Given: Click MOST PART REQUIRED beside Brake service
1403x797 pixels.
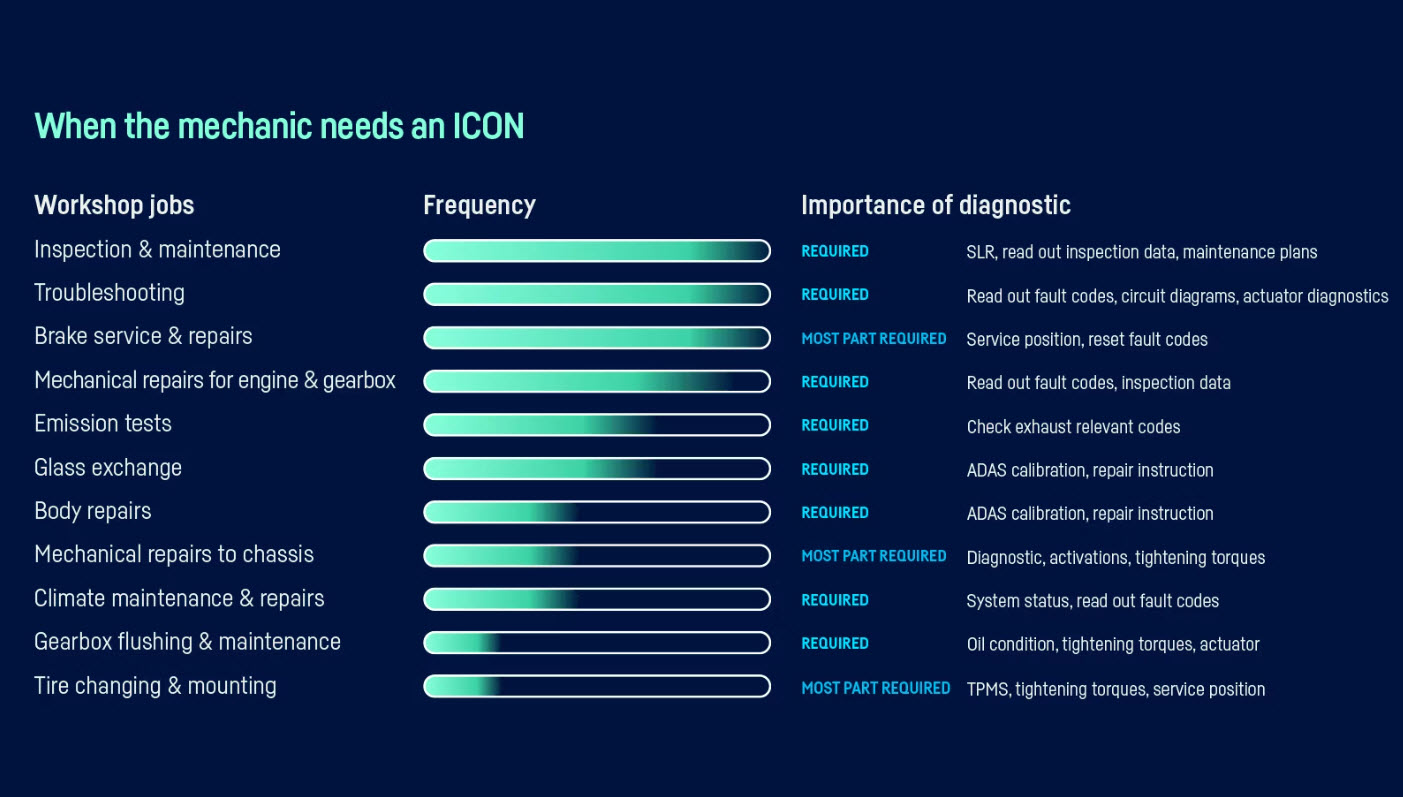Looking at the screenshot, I should [x=874, y=339].
